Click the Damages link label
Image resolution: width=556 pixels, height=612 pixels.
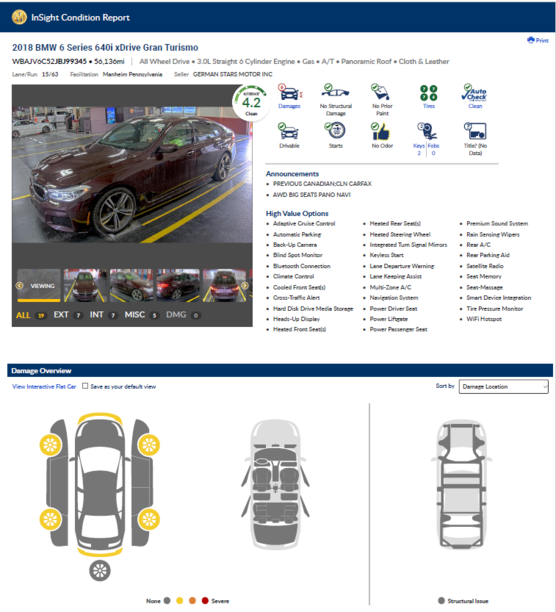[x=289, y=106]
